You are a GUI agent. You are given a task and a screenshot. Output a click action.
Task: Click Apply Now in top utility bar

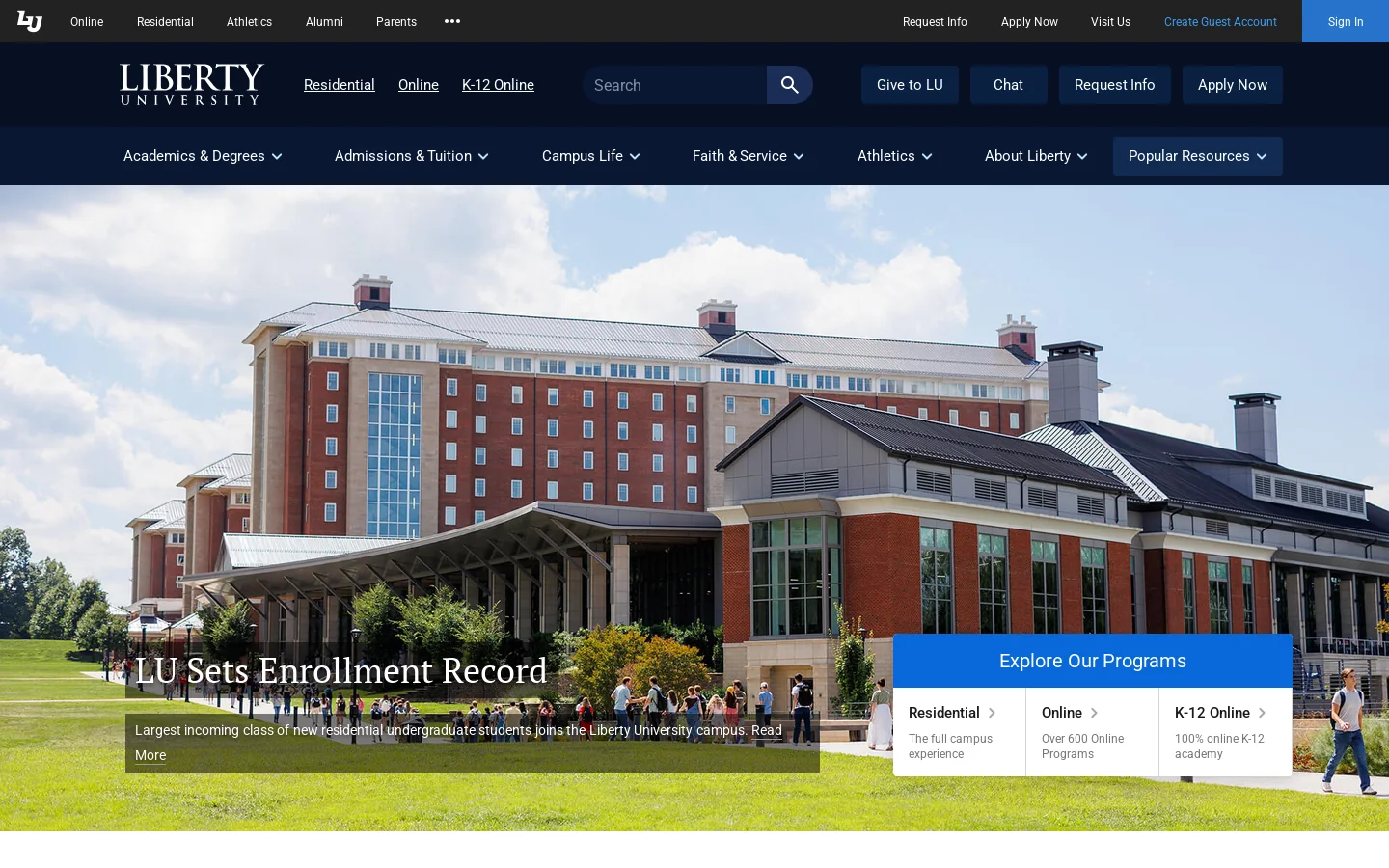pos(1029,21)
